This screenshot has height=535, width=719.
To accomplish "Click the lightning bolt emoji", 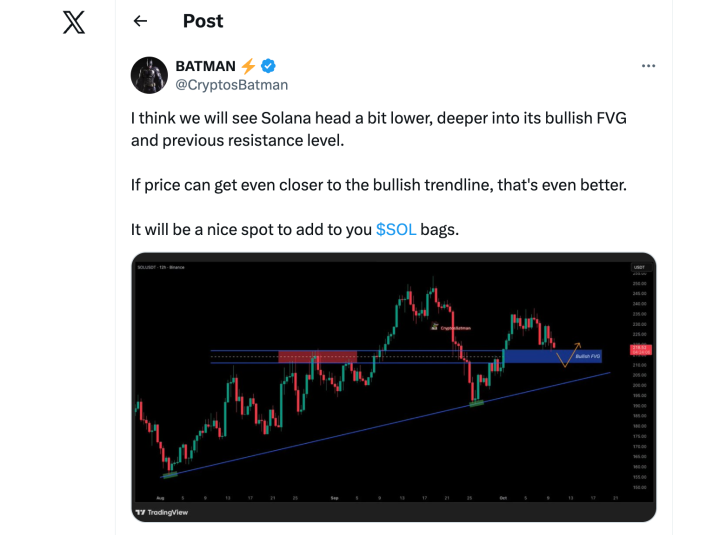I will (x=248, y=66).
